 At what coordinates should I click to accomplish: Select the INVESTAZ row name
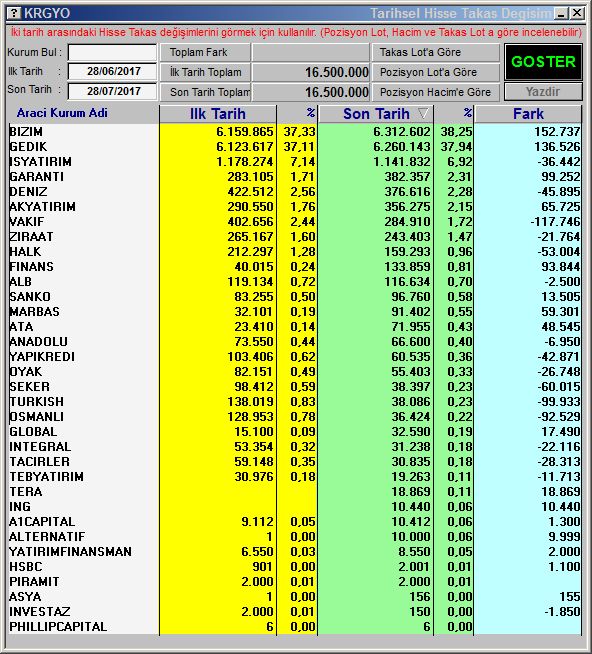click(x=40, y=612)
